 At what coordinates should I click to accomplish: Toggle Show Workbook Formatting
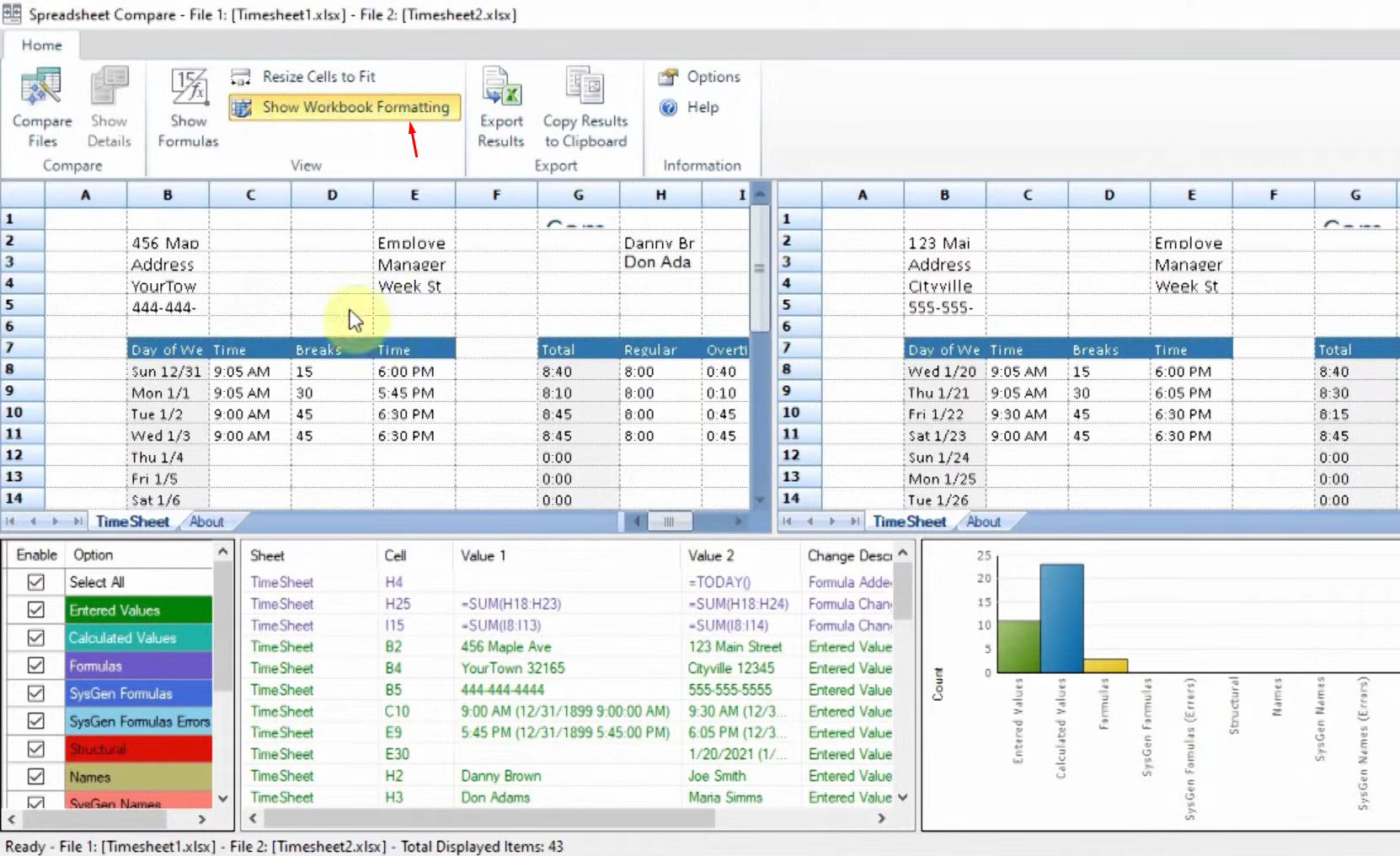(345, 107)
